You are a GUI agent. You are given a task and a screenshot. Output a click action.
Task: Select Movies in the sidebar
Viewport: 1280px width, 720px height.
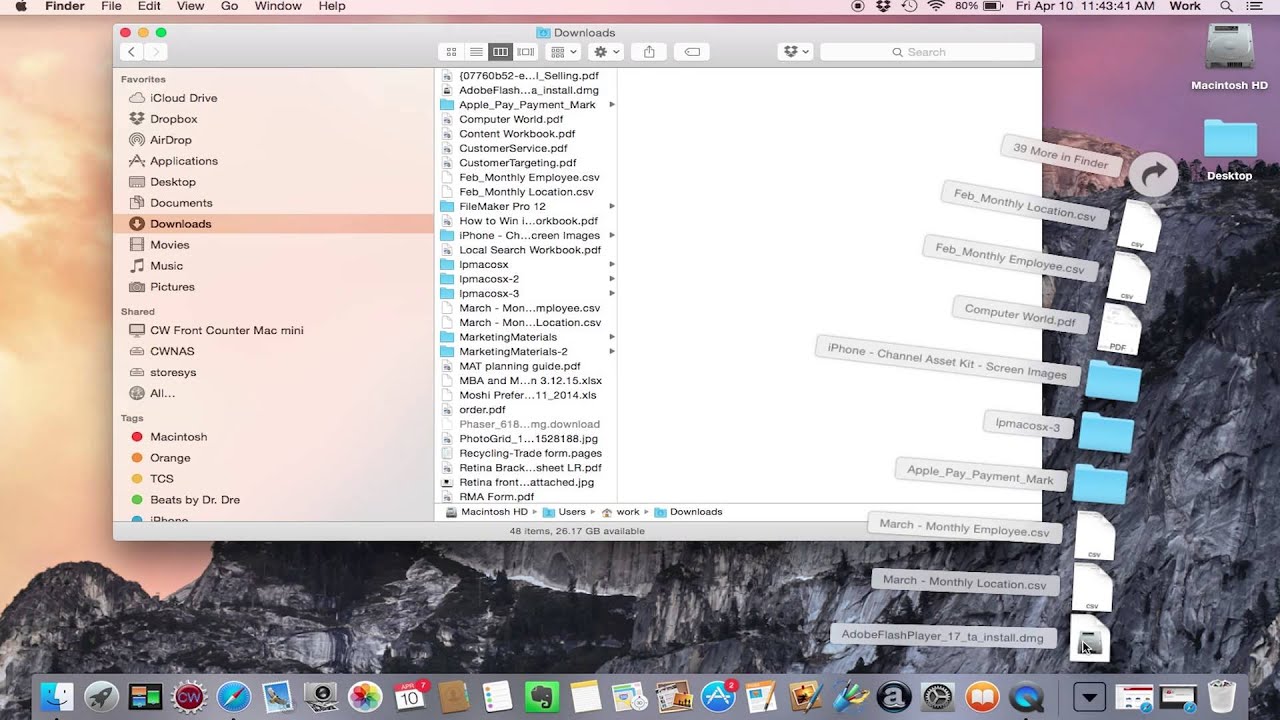pos(169,245)
